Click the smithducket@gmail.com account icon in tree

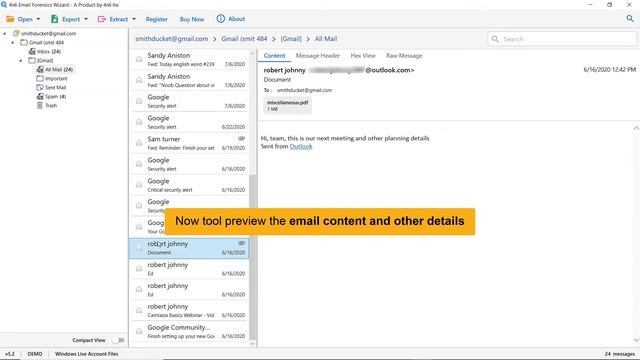point(16,33)
